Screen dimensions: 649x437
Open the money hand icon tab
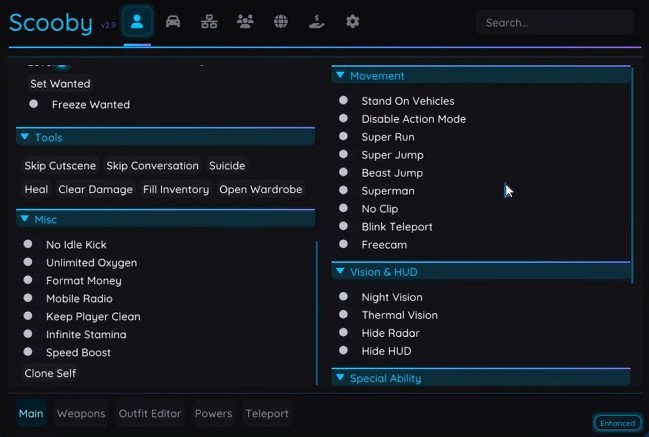click(317, 22)
